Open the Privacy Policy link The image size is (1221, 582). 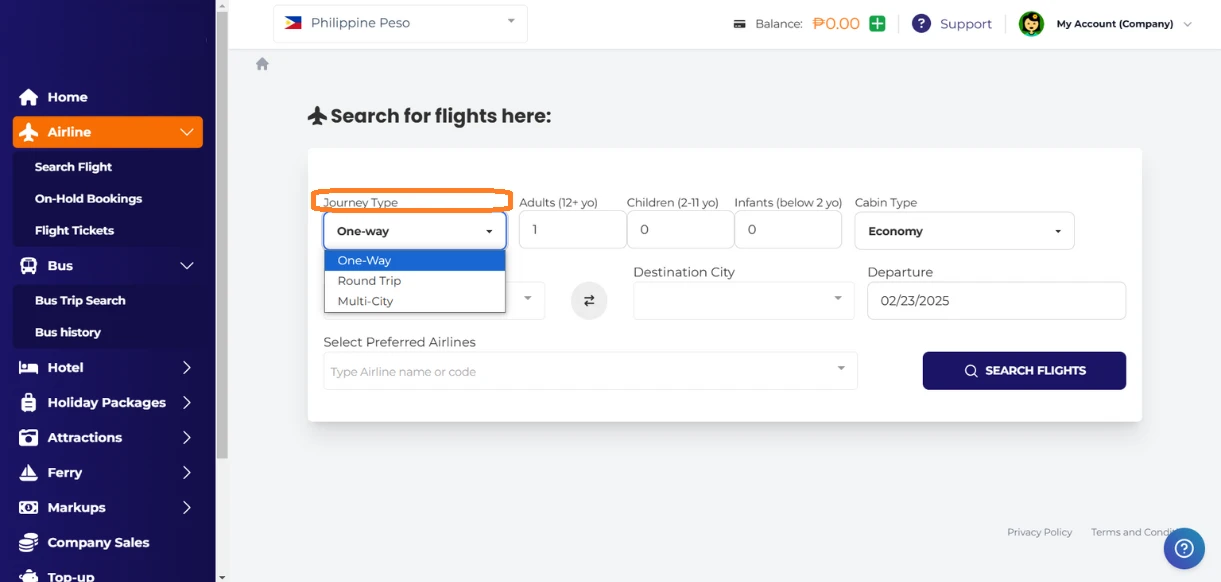[x=1039, y=532]
